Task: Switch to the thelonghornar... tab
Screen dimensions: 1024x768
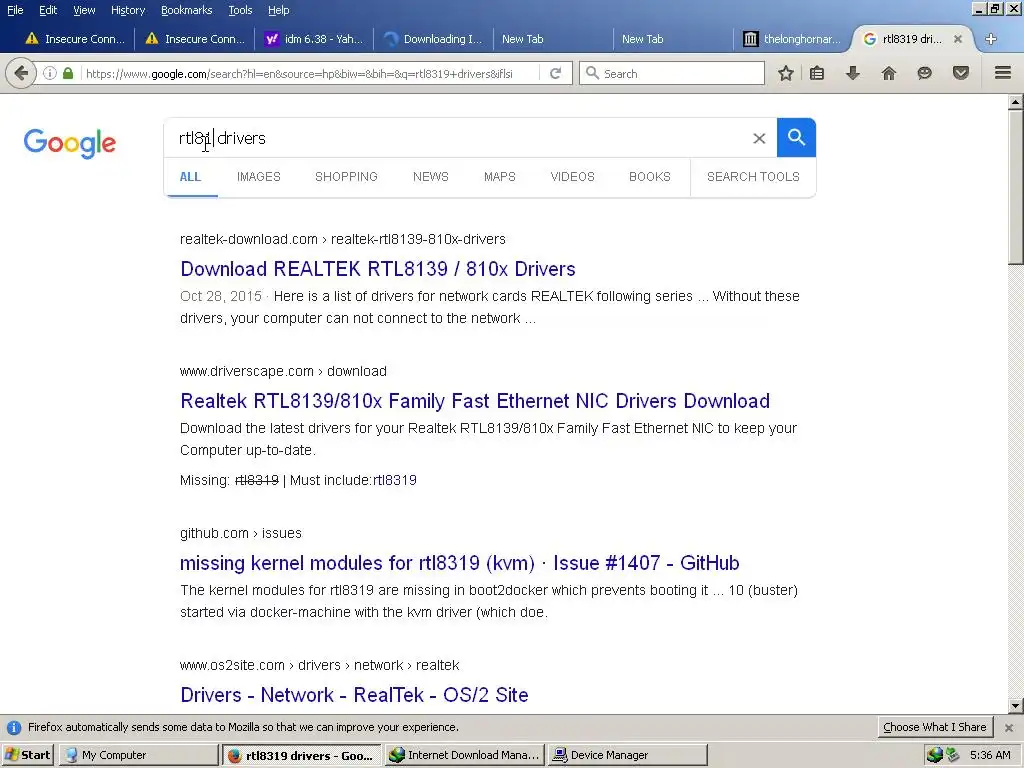Action: pos(793,39)
